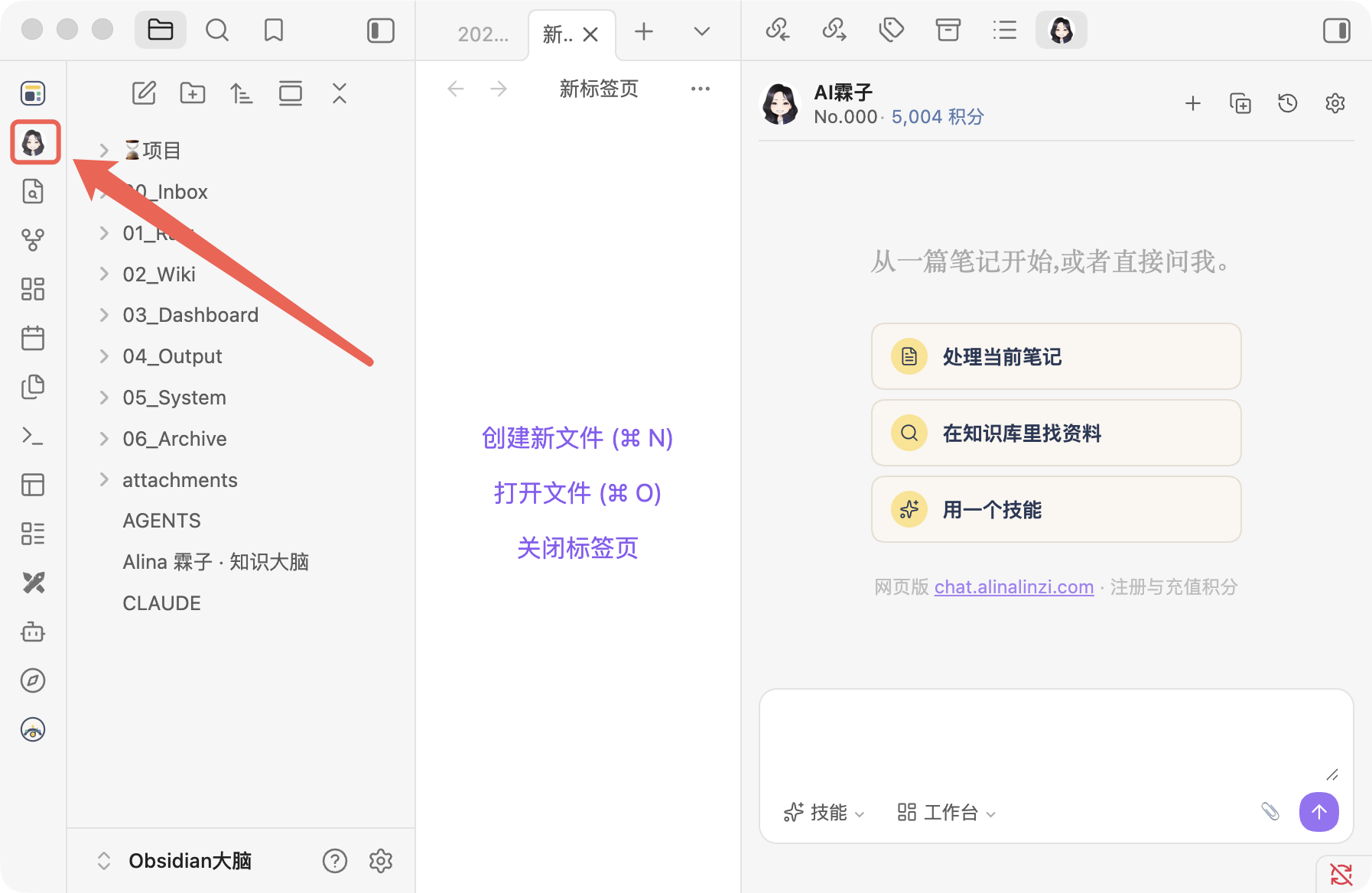Create a new folder in file explorer
1372x893 pixels.
193,93
